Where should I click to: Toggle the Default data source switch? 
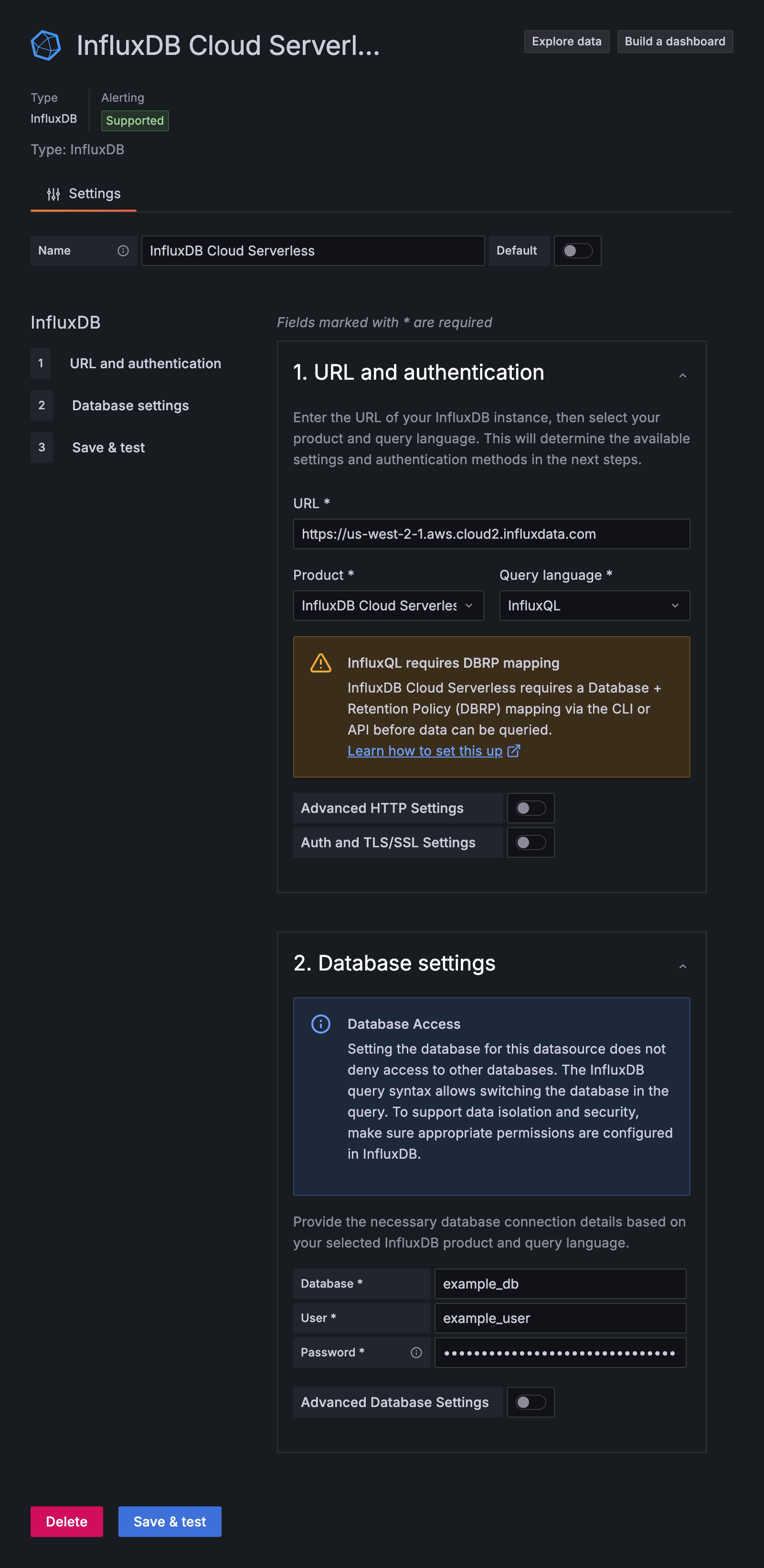coord(577,251)
